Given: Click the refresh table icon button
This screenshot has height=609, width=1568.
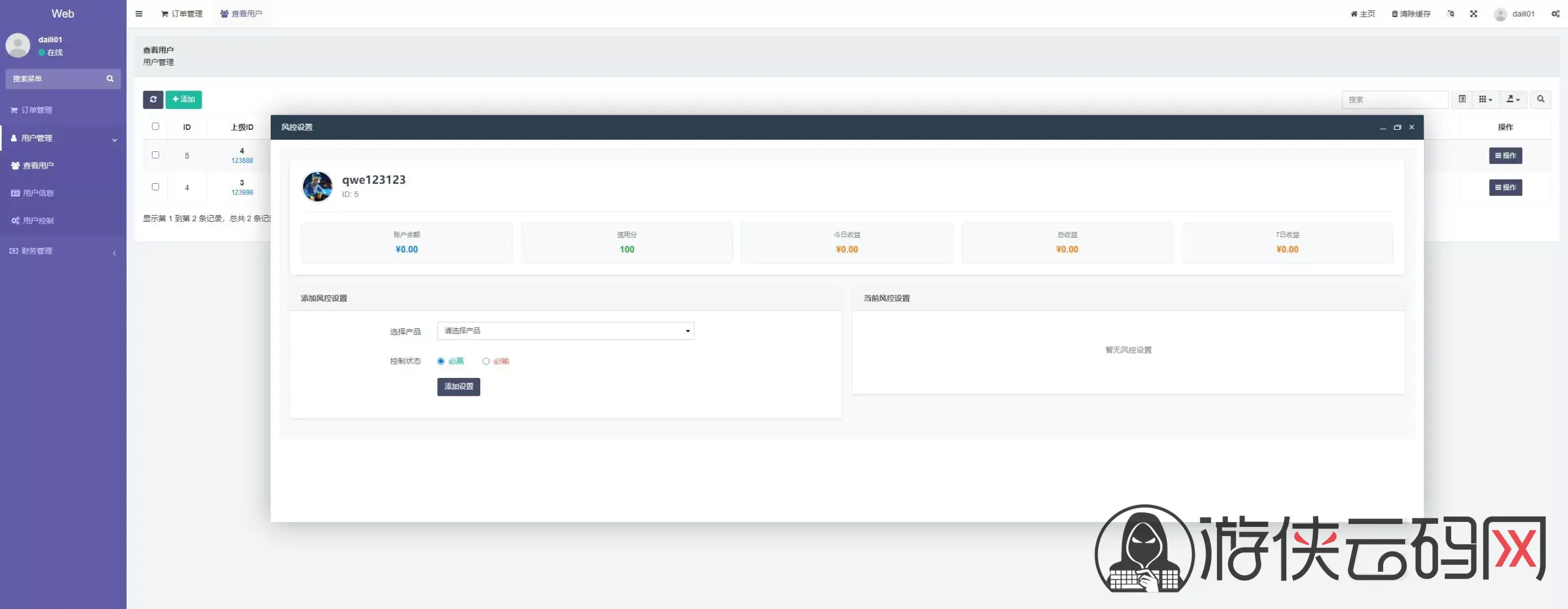Looking at the screenshot, I should pyautogui.click(x=153, y=99).
